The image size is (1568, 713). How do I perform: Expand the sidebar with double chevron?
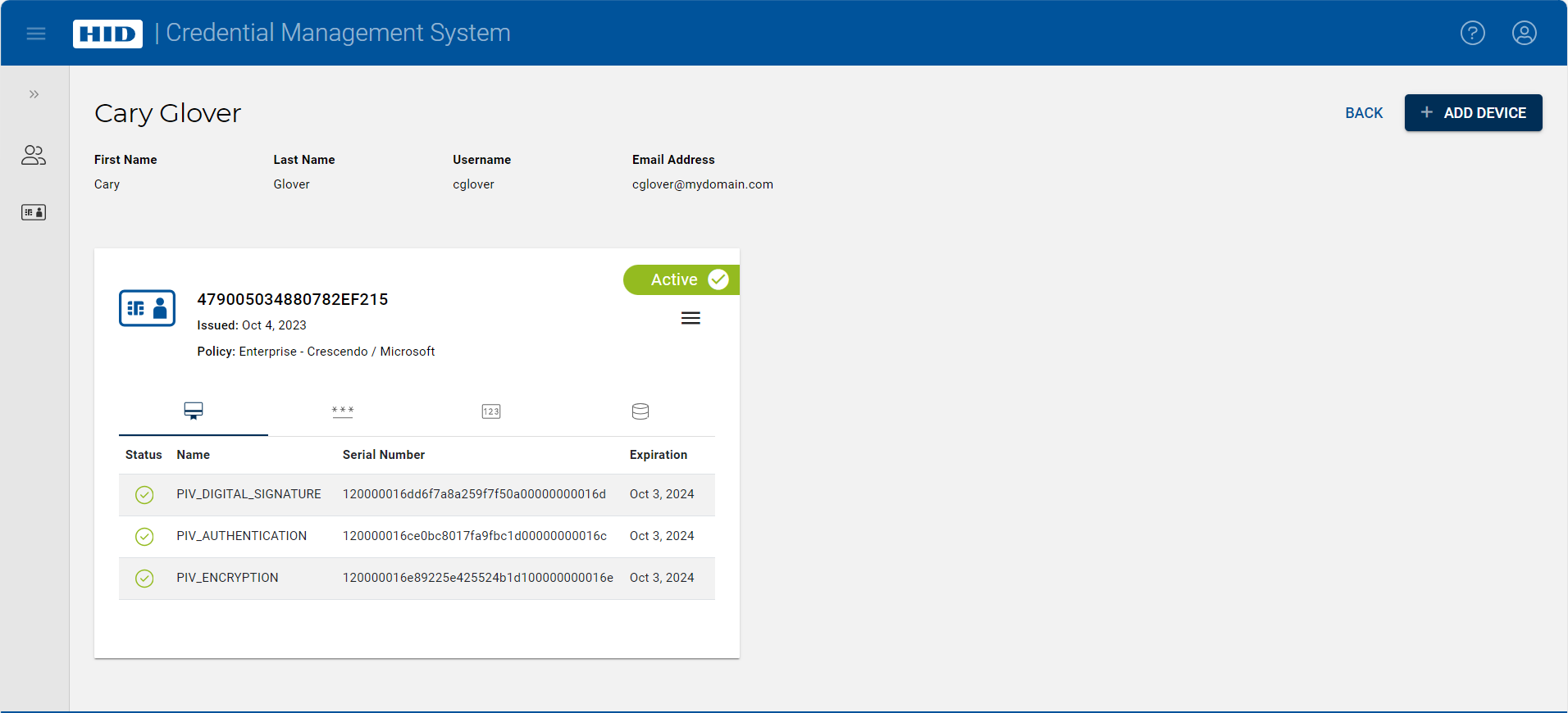tap(34, 94)
